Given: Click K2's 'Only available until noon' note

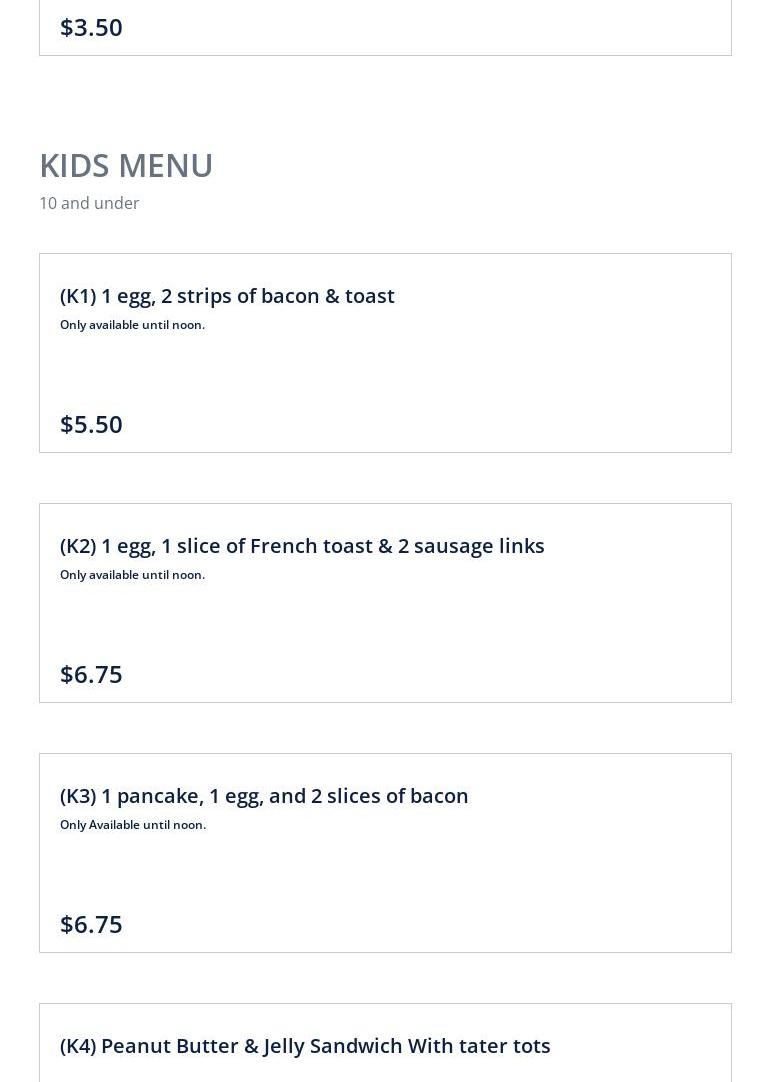Looking at the screenshot, I should pyautogui.click(x=132, y=575).
